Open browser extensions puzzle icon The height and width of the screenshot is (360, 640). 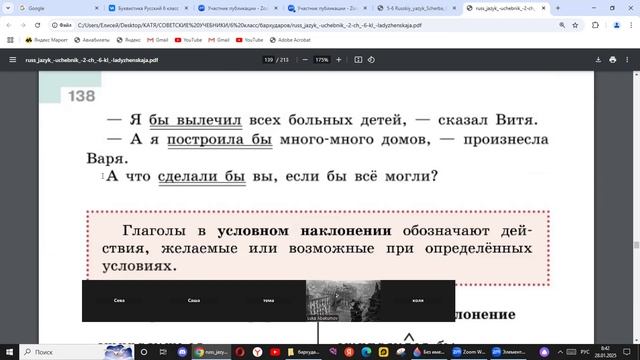pyautogui.click(x=595, y=25)
